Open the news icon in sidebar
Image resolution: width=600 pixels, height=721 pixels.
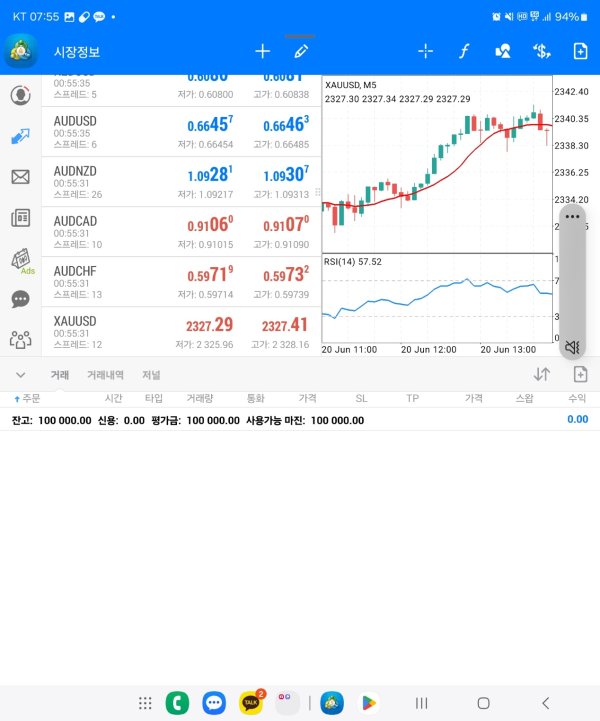tap(20, 217)
